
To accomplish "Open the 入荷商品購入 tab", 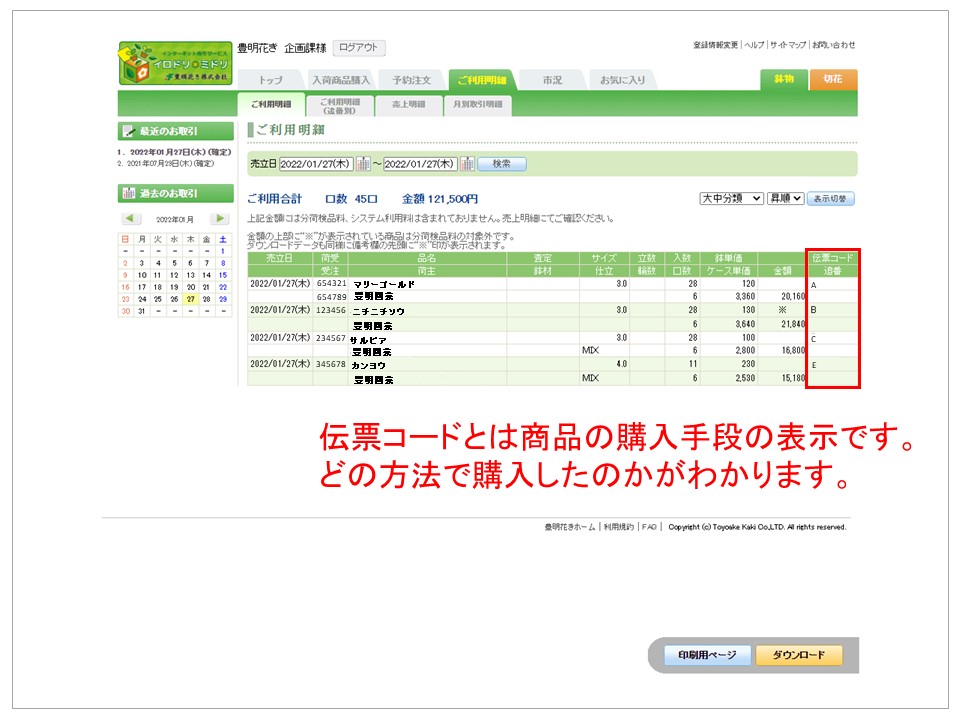I will [341, 79].
